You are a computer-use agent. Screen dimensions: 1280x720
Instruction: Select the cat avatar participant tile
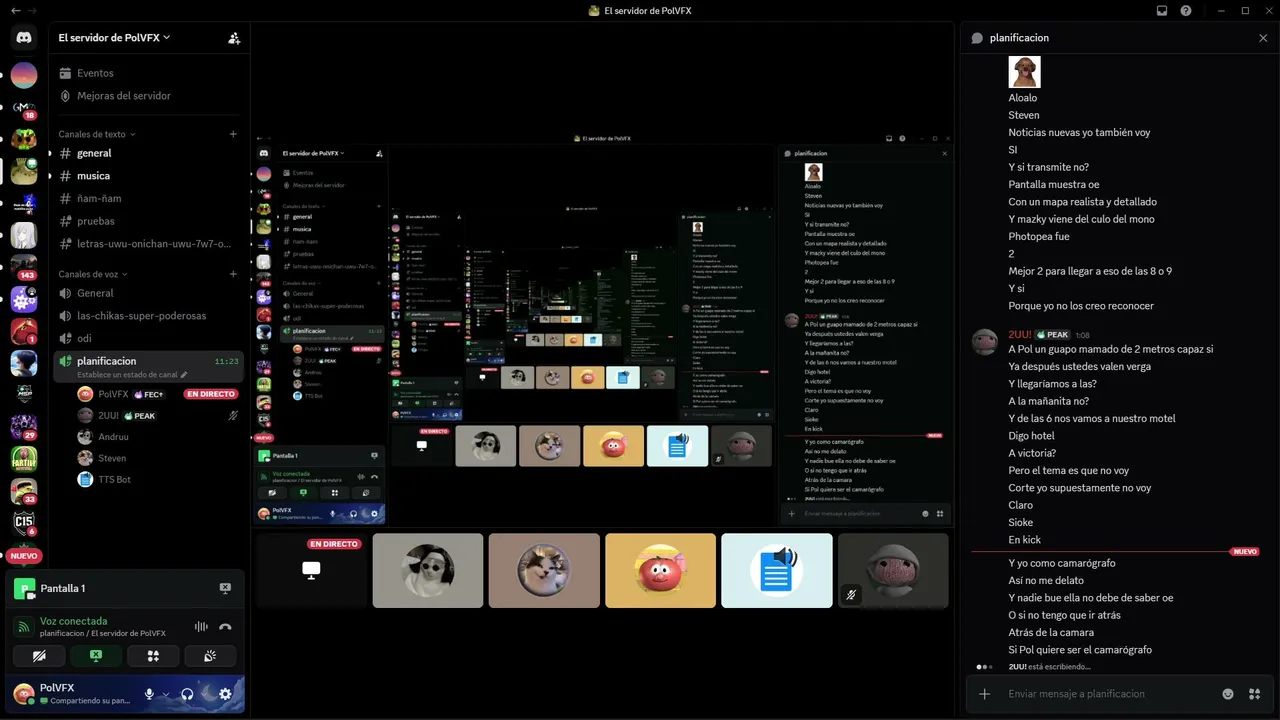point(544,570)
